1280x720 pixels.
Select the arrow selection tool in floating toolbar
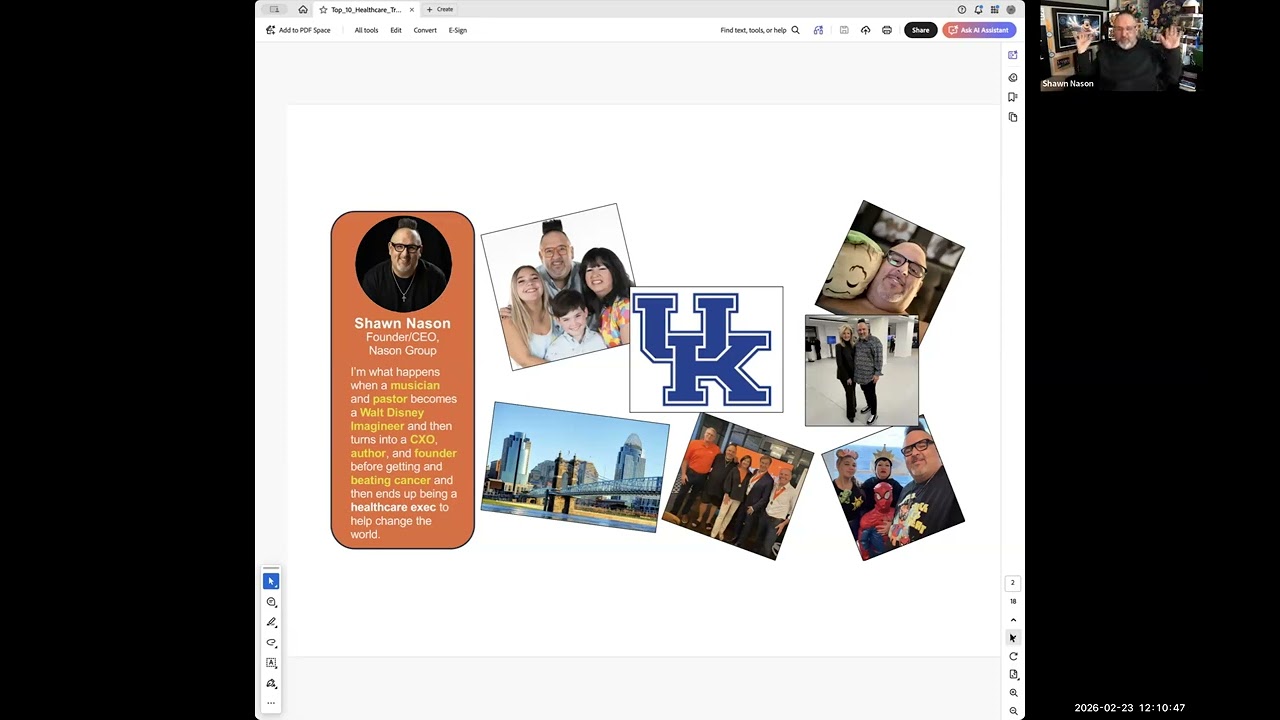coord(271,581)
